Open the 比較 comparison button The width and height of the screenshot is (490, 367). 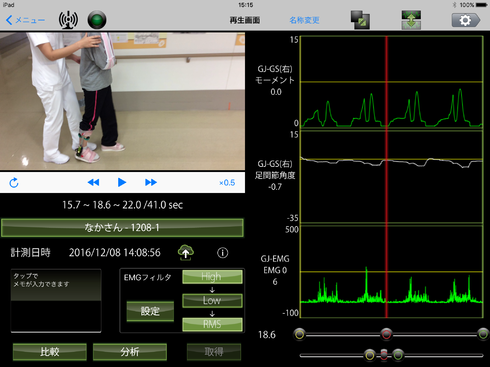[x=50, y=352]
